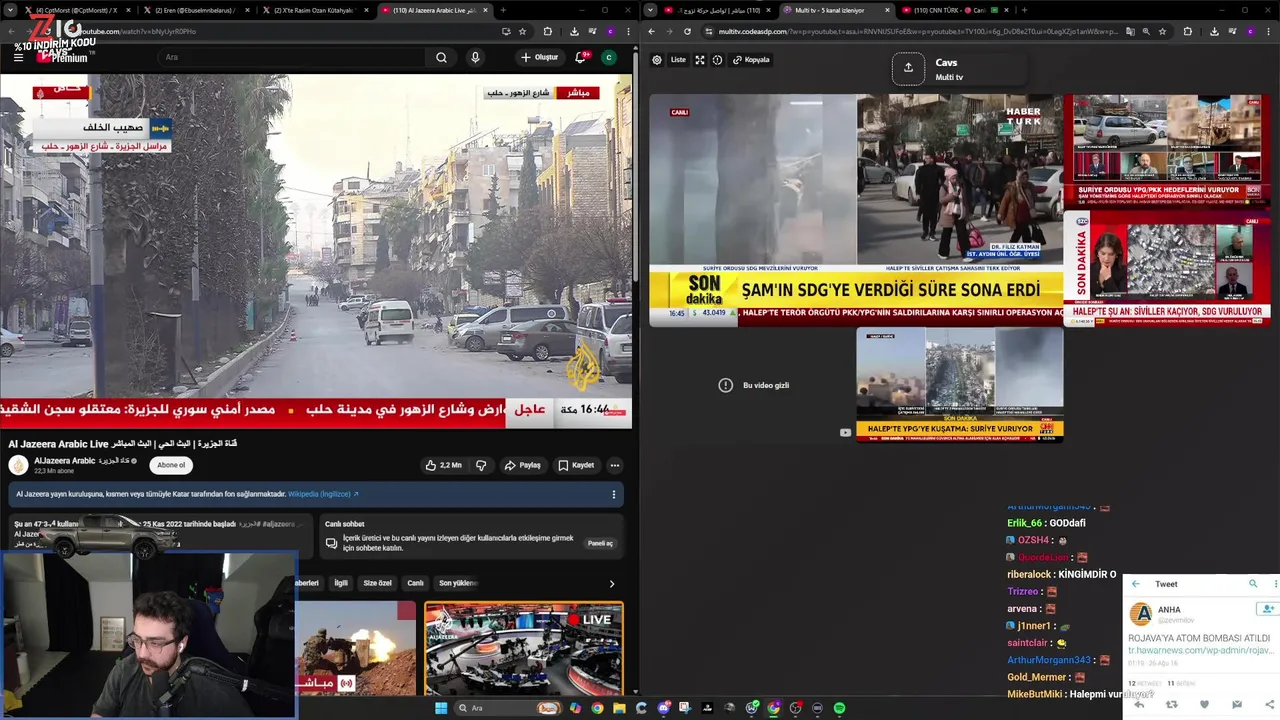Like the ANHA tweet with heart icon
The width and height of the screenshot is (1280, 720).
1204,704
